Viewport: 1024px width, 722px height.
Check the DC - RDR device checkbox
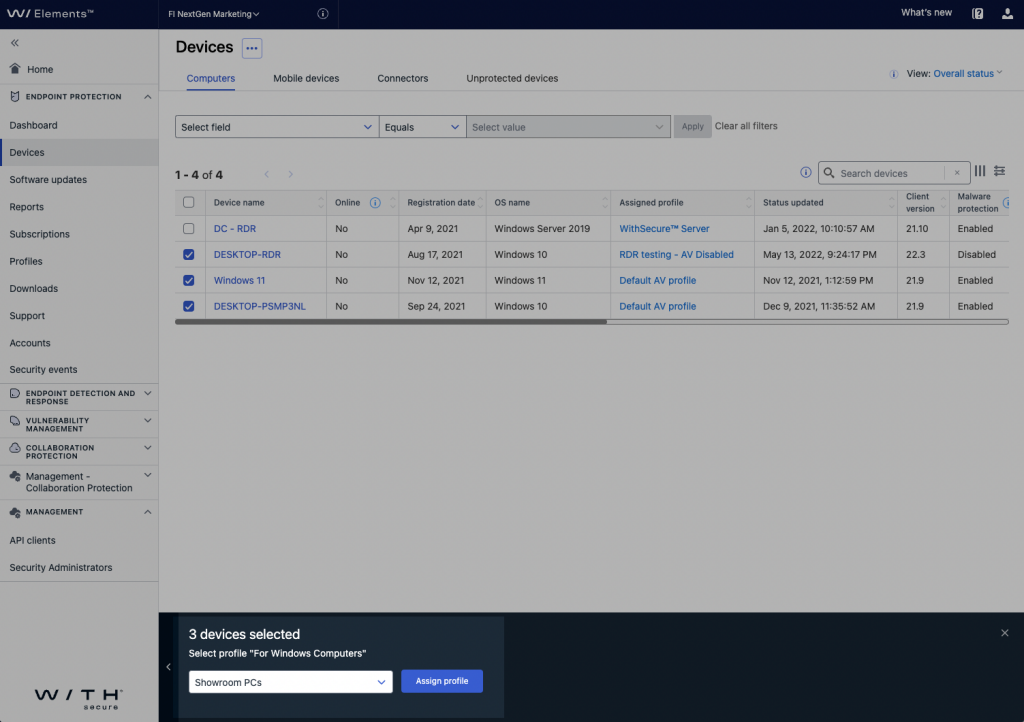189,229
